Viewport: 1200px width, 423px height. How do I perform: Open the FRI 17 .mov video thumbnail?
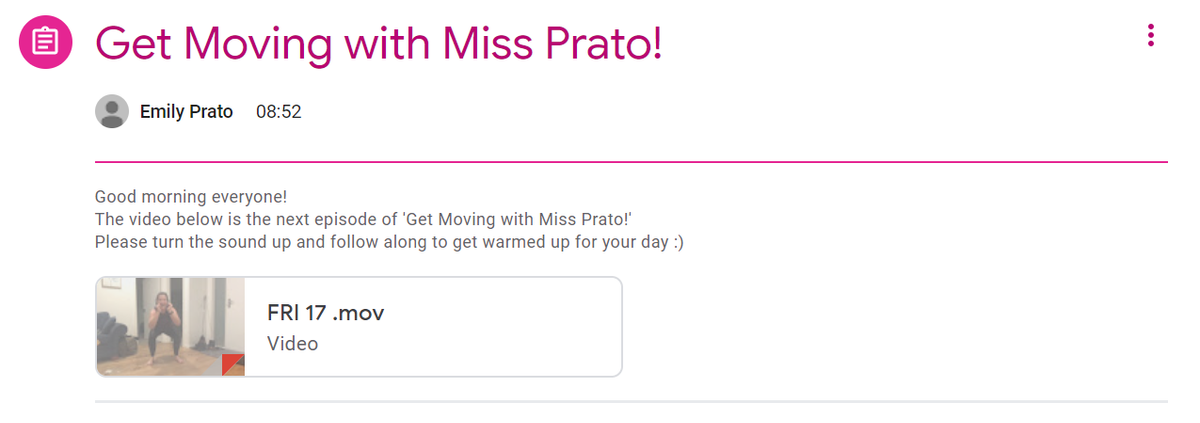pyautogui.click(x=170, y=327)
